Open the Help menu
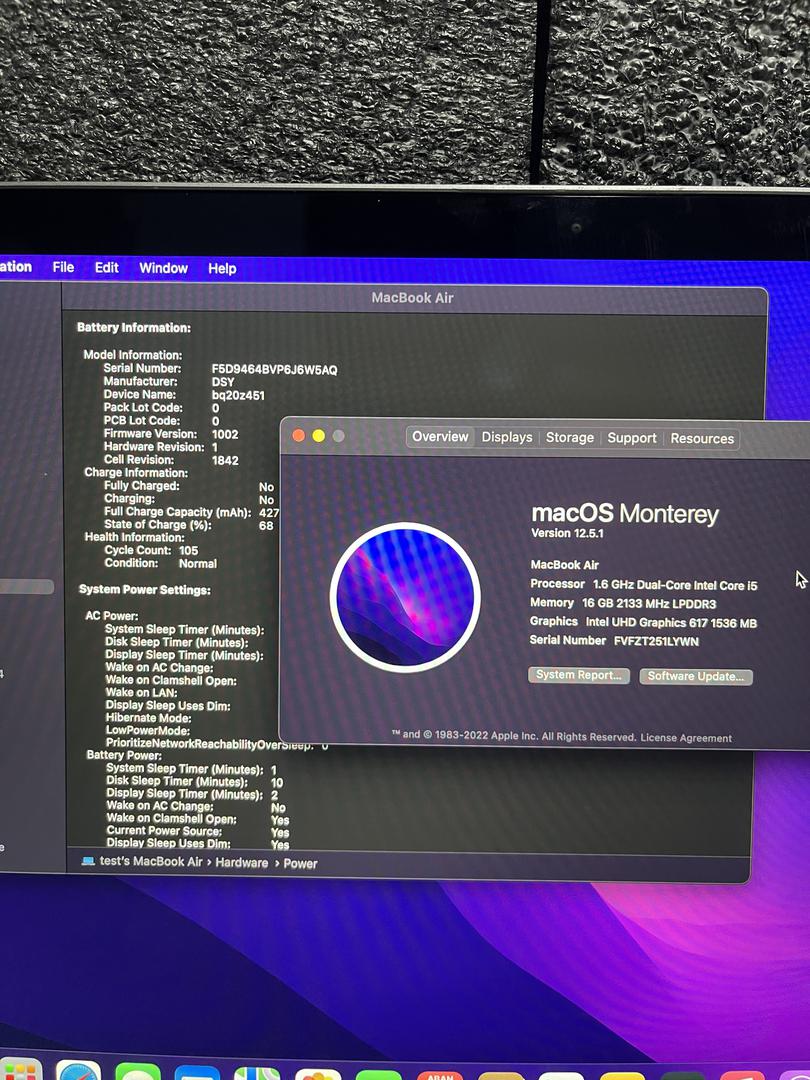 (x=222, y=269)
